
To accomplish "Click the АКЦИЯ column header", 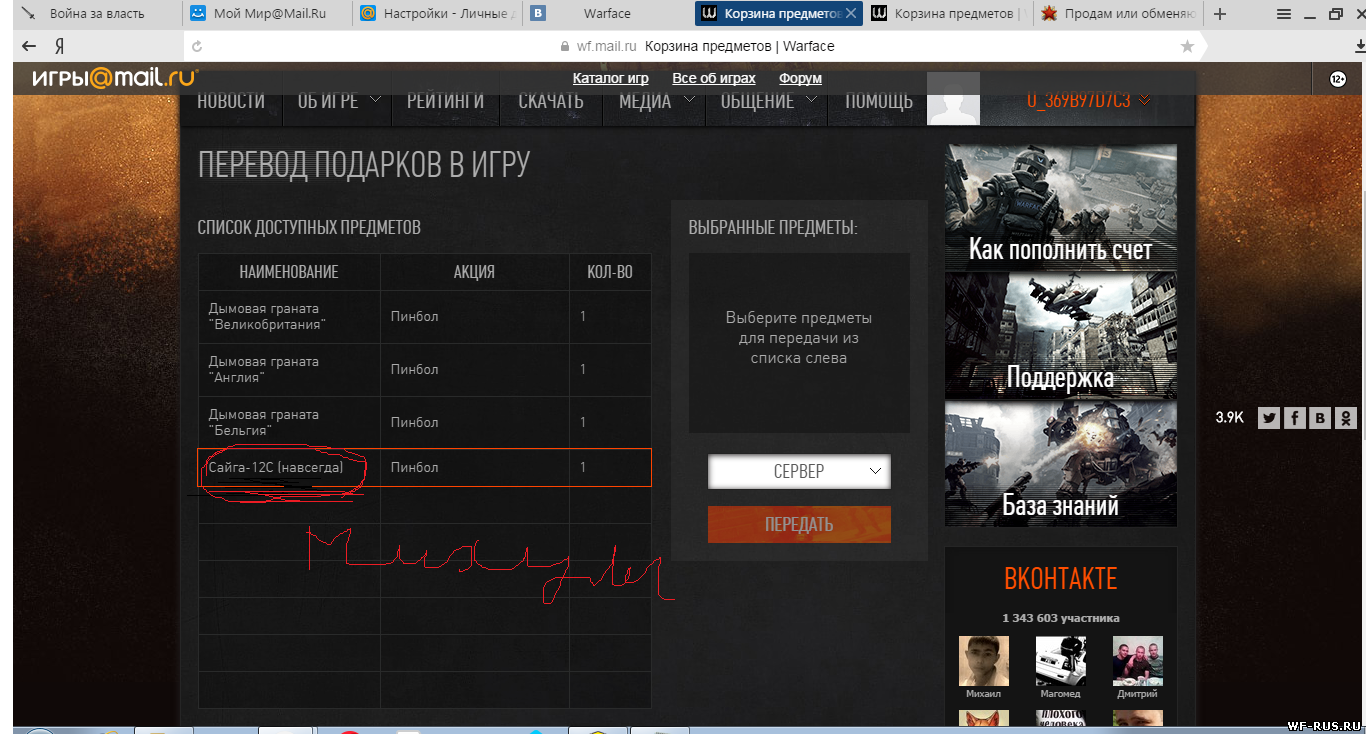I will [474, 272].
